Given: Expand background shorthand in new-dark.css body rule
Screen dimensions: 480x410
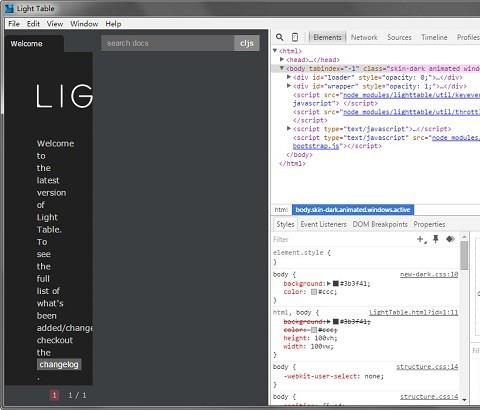Looking at the screenshot, I should click(329, 283).
